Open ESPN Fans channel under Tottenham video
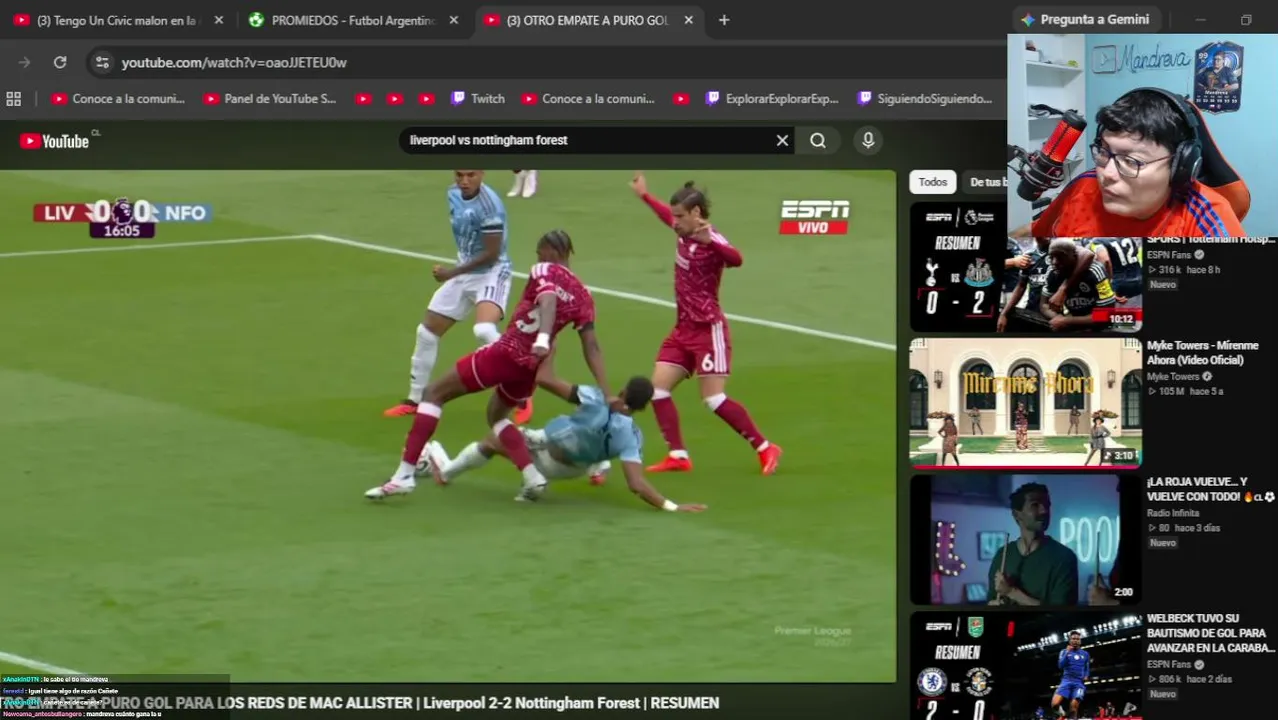This screenshot has height=720, width=1278. (x=1169, y=255)
